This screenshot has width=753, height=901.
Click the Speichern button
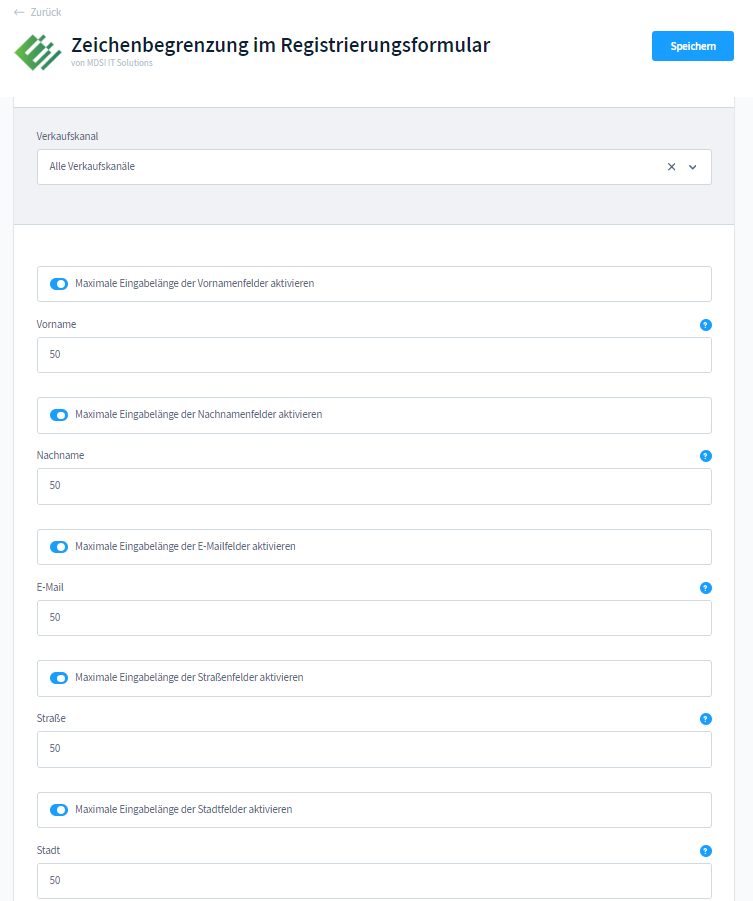click(693, 46)
